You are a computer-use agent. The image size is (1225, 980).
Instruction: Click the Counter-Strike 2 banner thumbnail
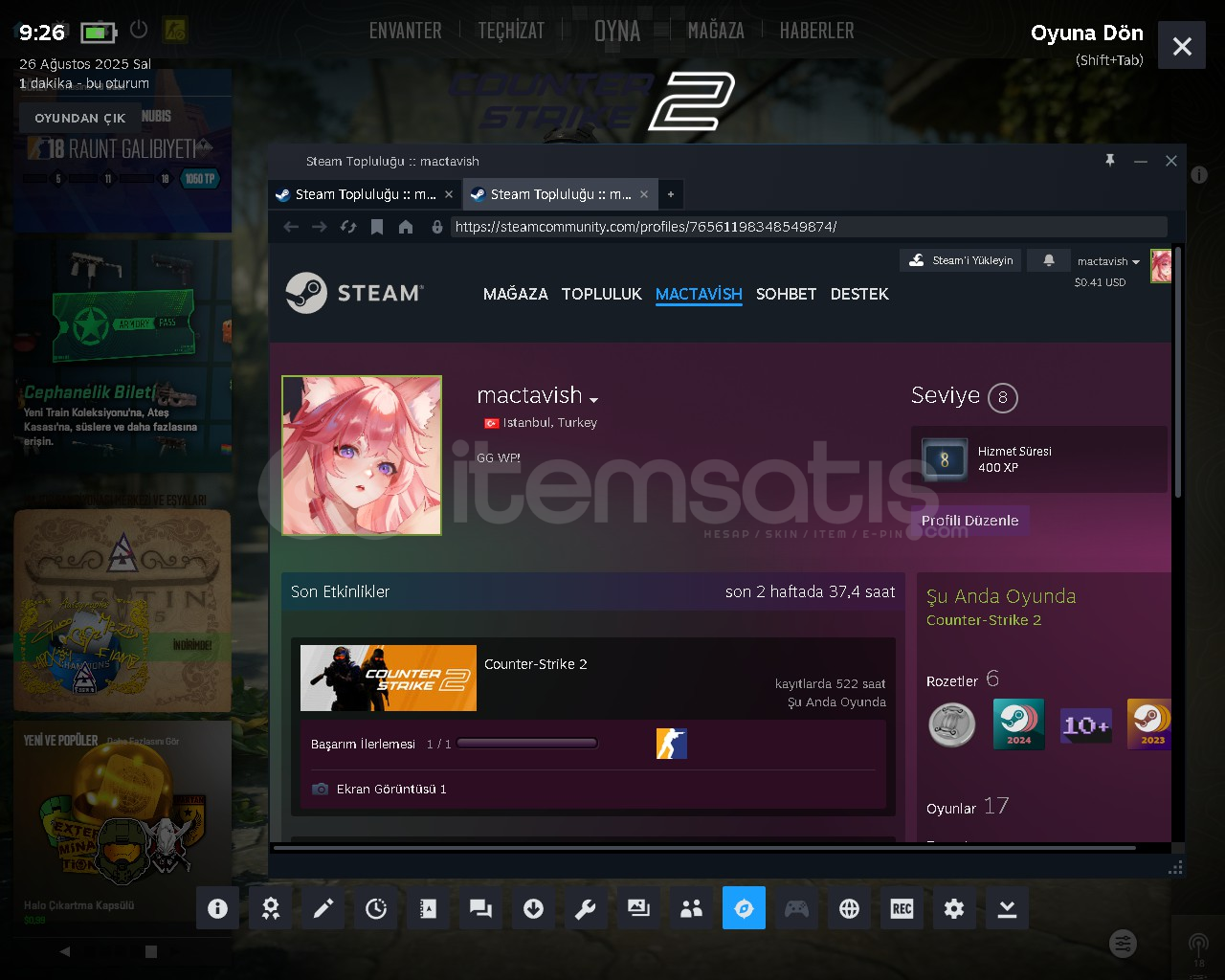(x=389, y=678)
